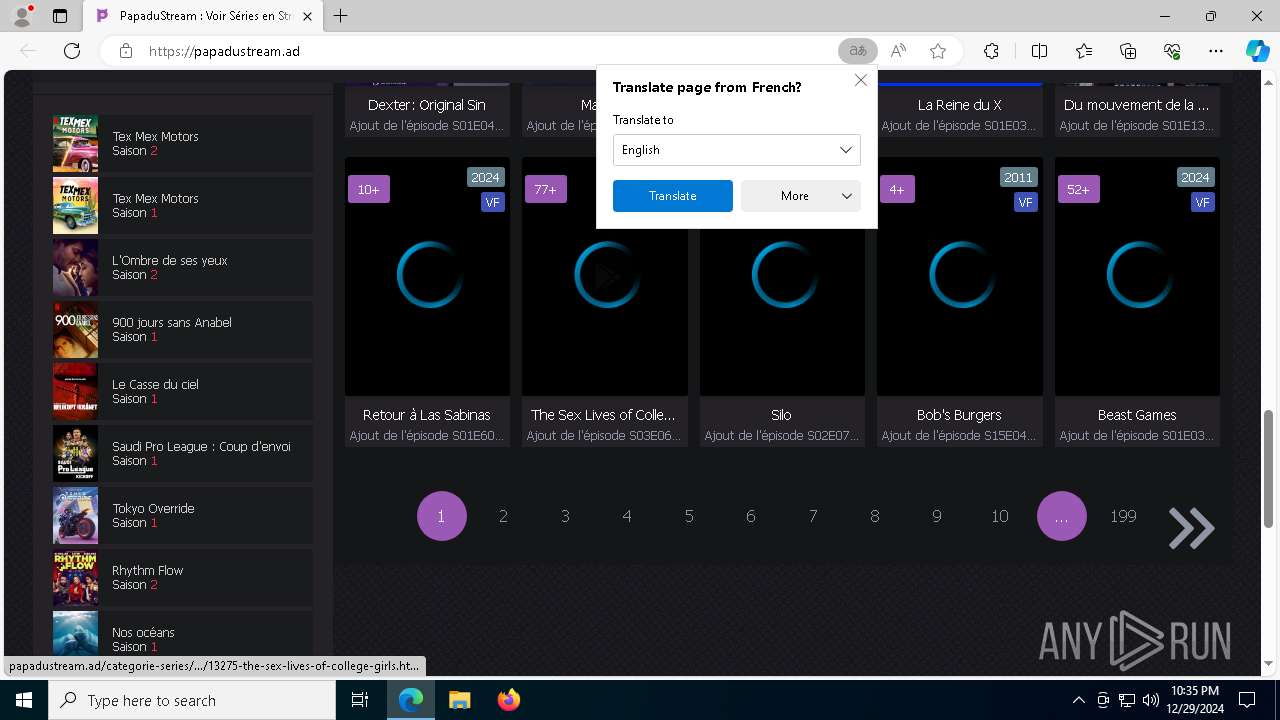The image size is (1280, 720).
Task: Open Retour à Las Sabinas poster
Action: [x=427, y=276]
